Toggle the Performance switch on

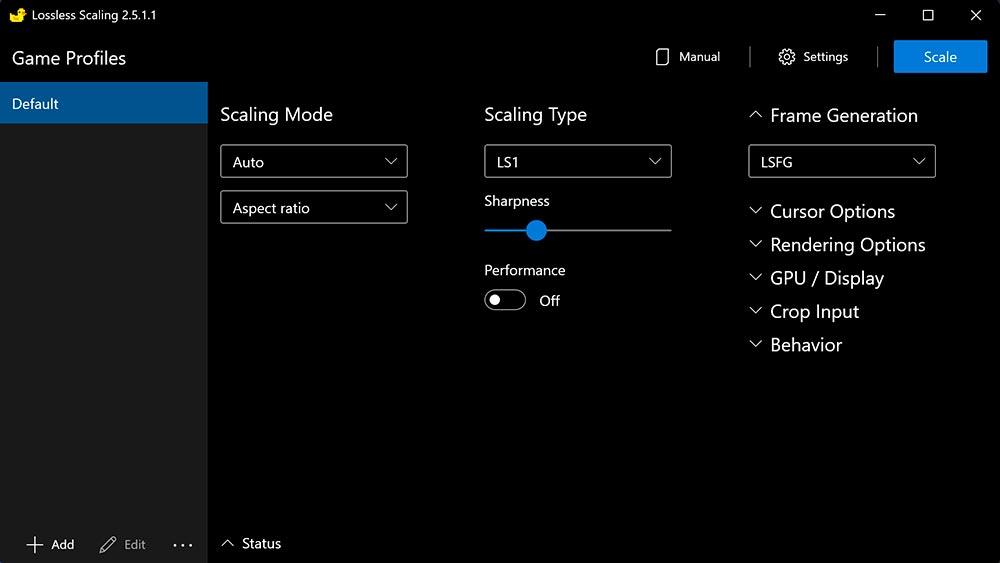pyautogui.click(x=505, y=300)
